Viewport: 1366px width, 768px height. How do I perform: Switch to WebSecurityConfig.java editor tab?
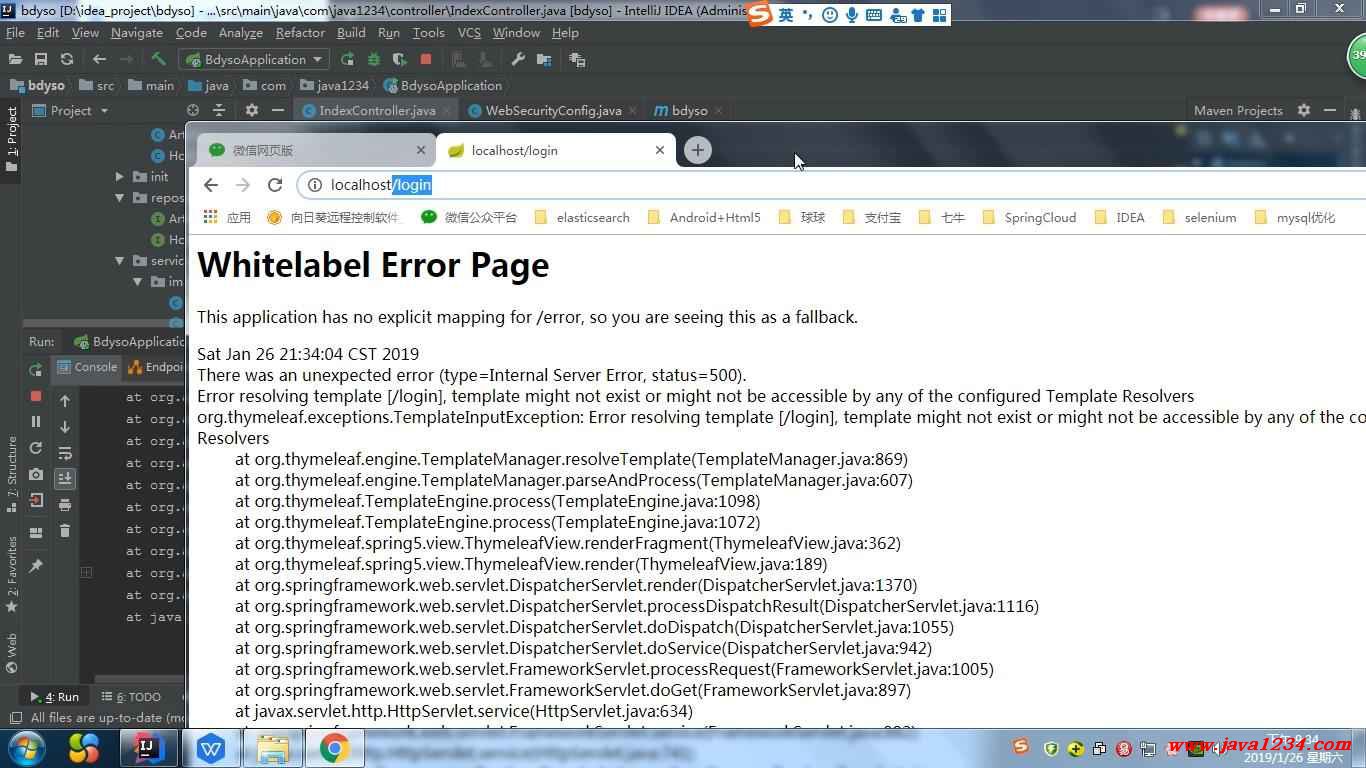552,111
